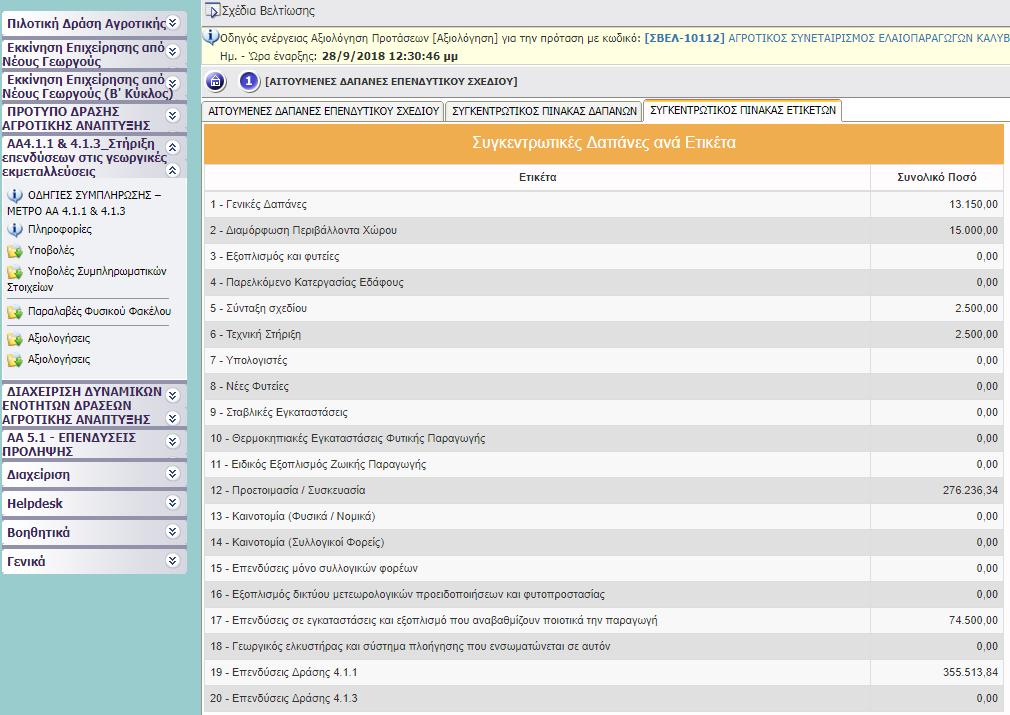Image resolution: width=1010 pixels, height=715 pixels.
Task: Open the ΣΥΓΚΕΝΤΡΩΤΙΚΟΣ ΠΙΝΑΚΑΣ ΔΑΠΑΝΩΝ tab
Action: click(x=544, y=111)
